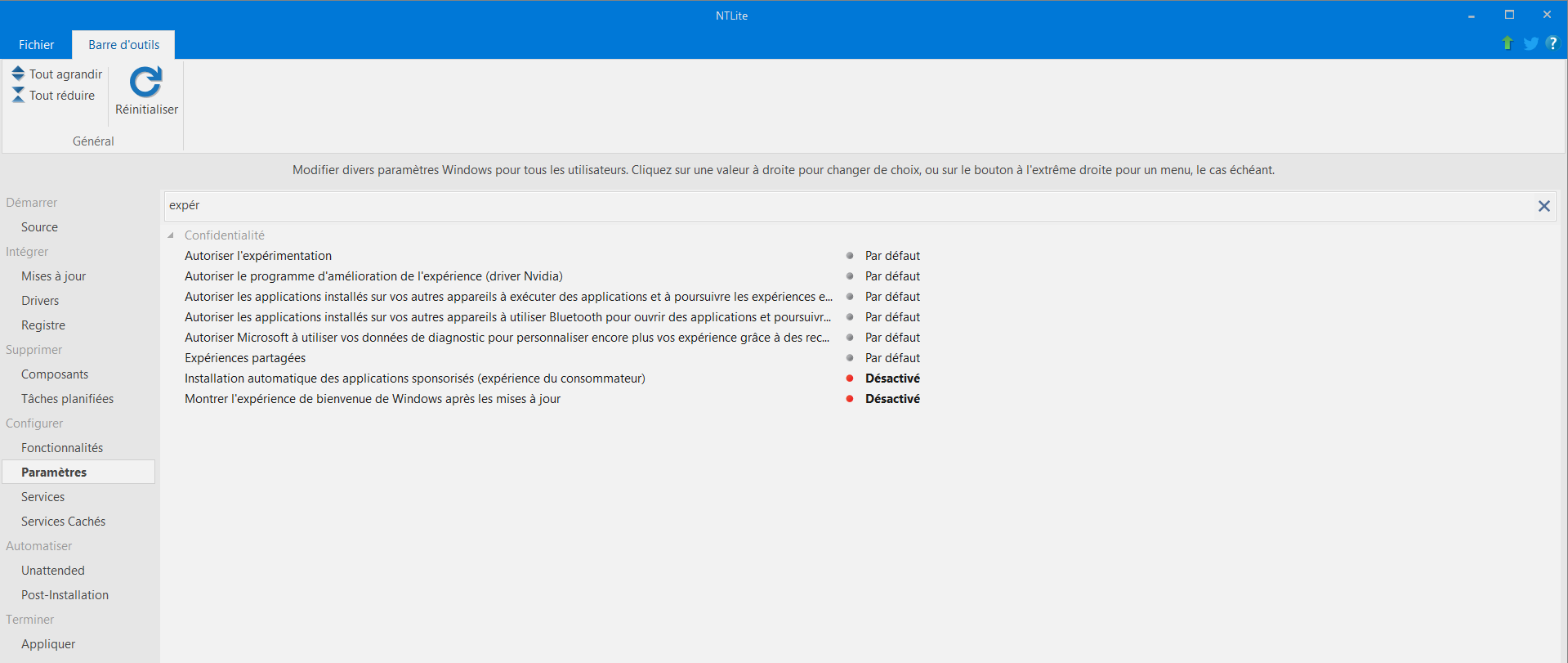This screenshot has height=663, width=1568.
Task: Open the Appliquer page in sidebar
Action: (x=48, y=644)
